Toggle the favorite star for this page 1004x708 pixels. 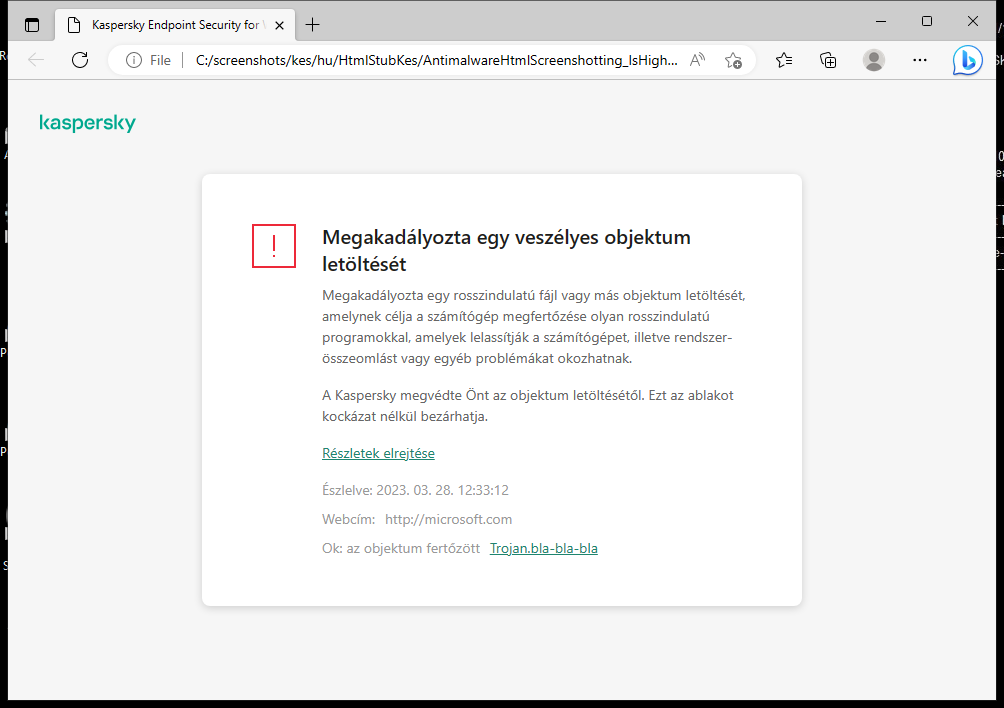733,60
